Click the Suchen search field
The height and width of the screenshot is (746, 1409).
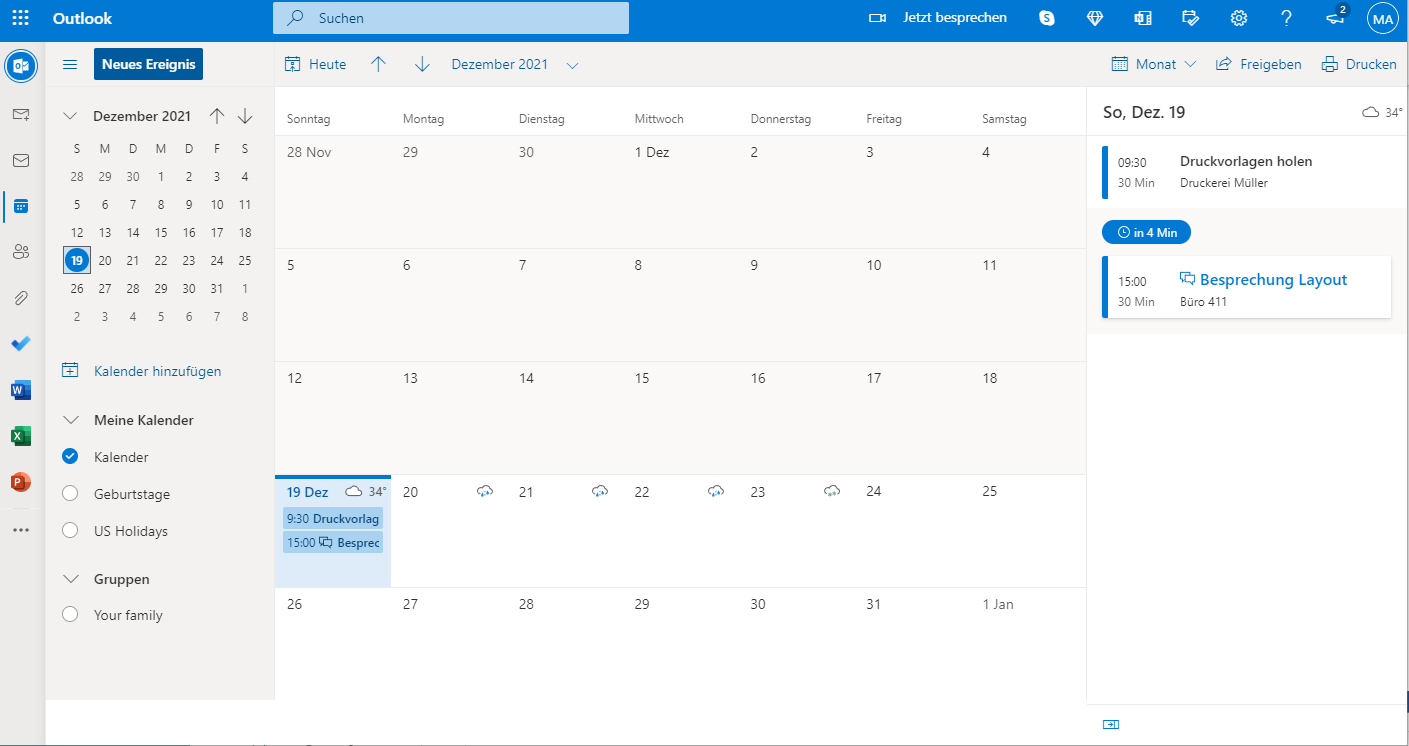450,18
